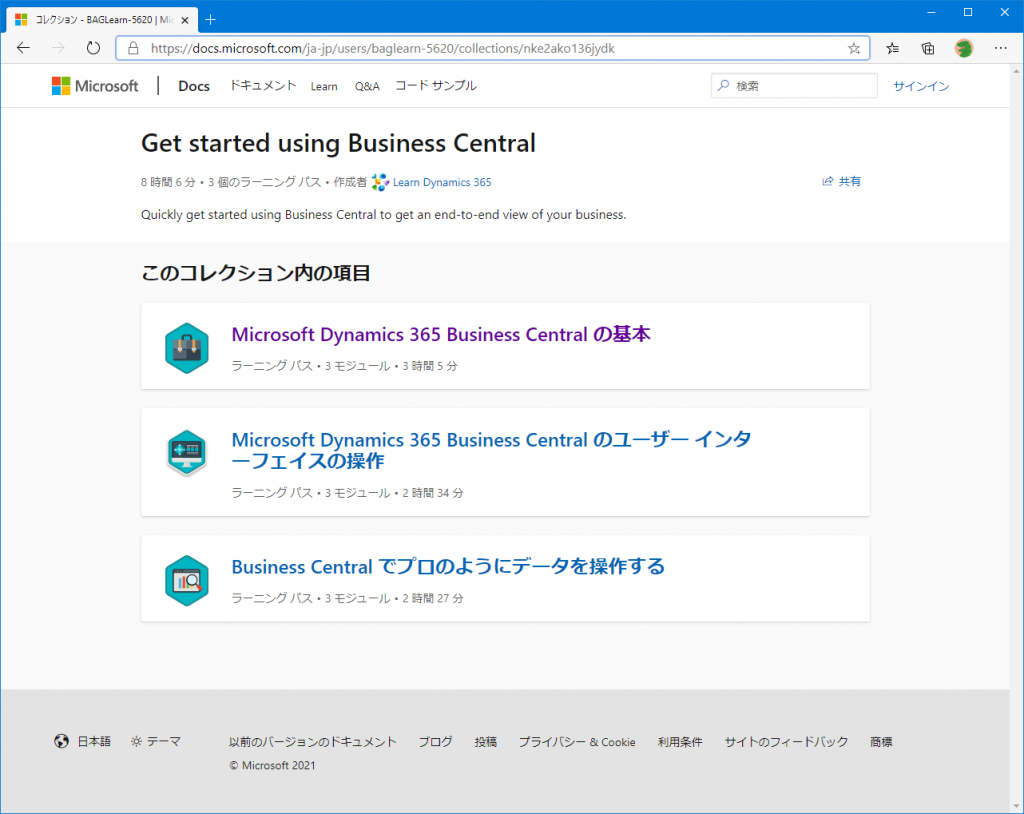Open サイトのフィードバック footer link
This screenshot has height=814, width=1024.
[786, 742]
